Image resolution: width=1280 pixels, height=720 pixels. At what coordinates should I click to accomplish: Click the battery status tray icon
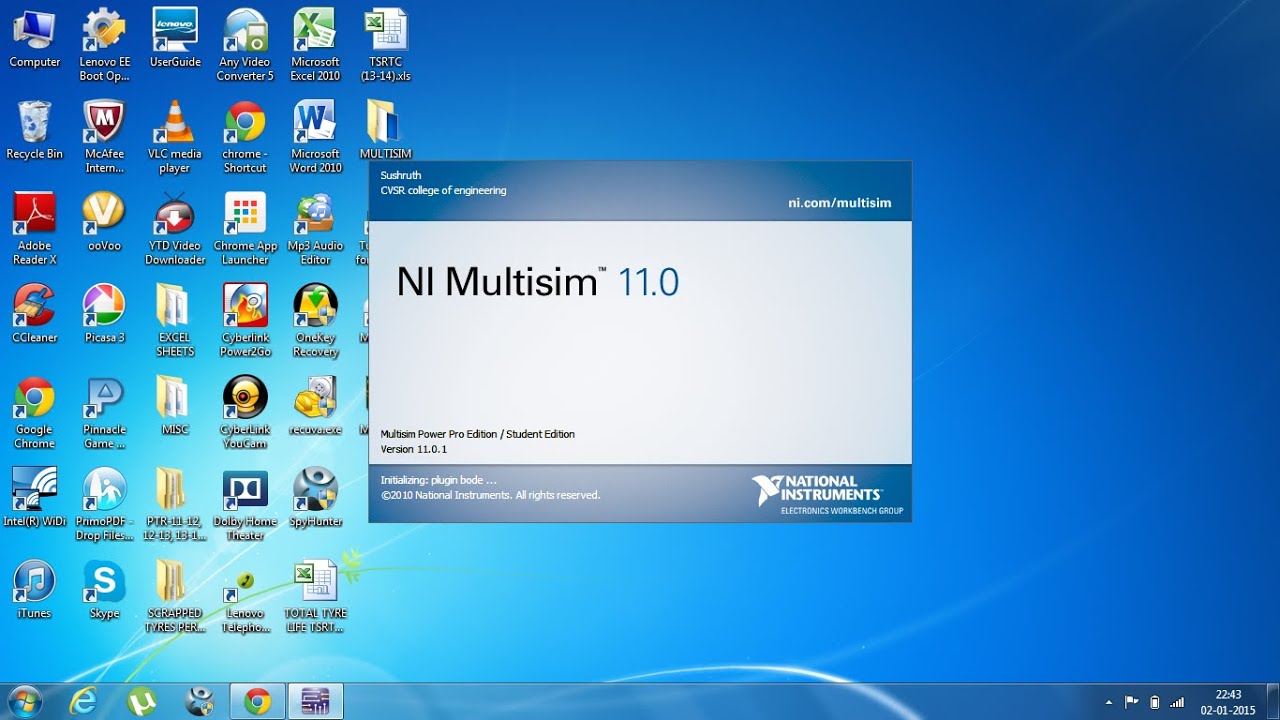(1155, 702)
